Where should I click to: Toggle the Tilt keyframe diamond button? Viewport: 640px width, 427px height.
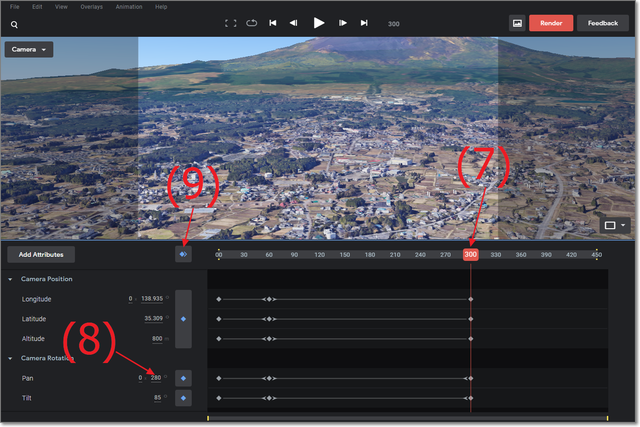[x=183, y=398]
